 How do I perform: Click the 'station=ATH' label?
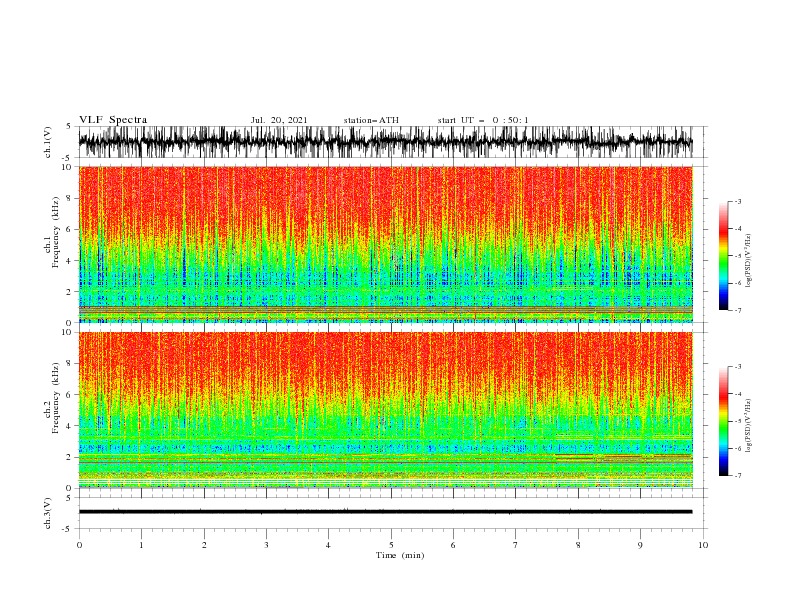pos(371,120)
